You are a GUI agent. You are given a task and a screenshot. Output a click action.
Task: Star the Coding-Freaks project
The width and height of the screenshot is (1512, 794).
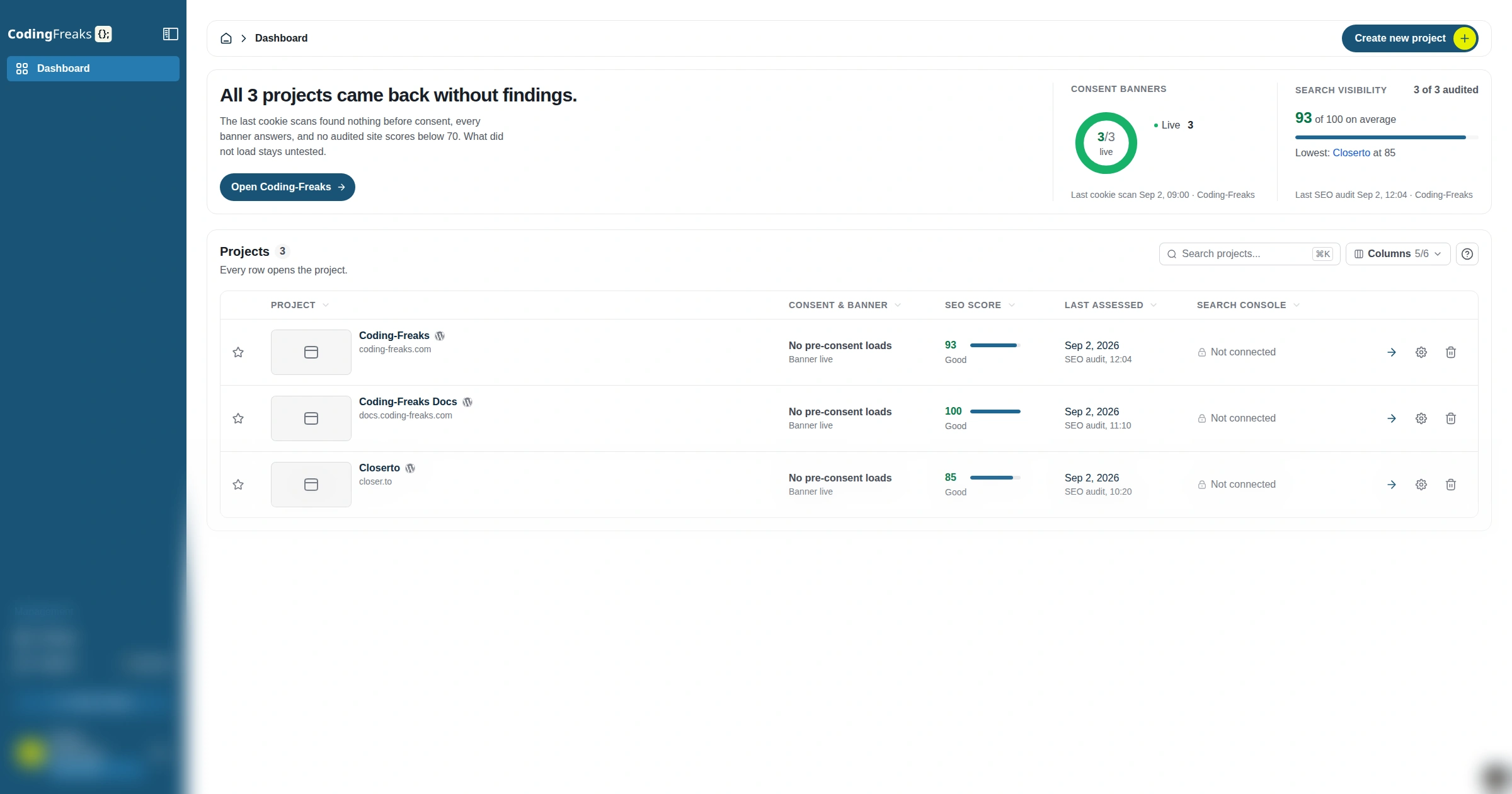coord(238,352)
